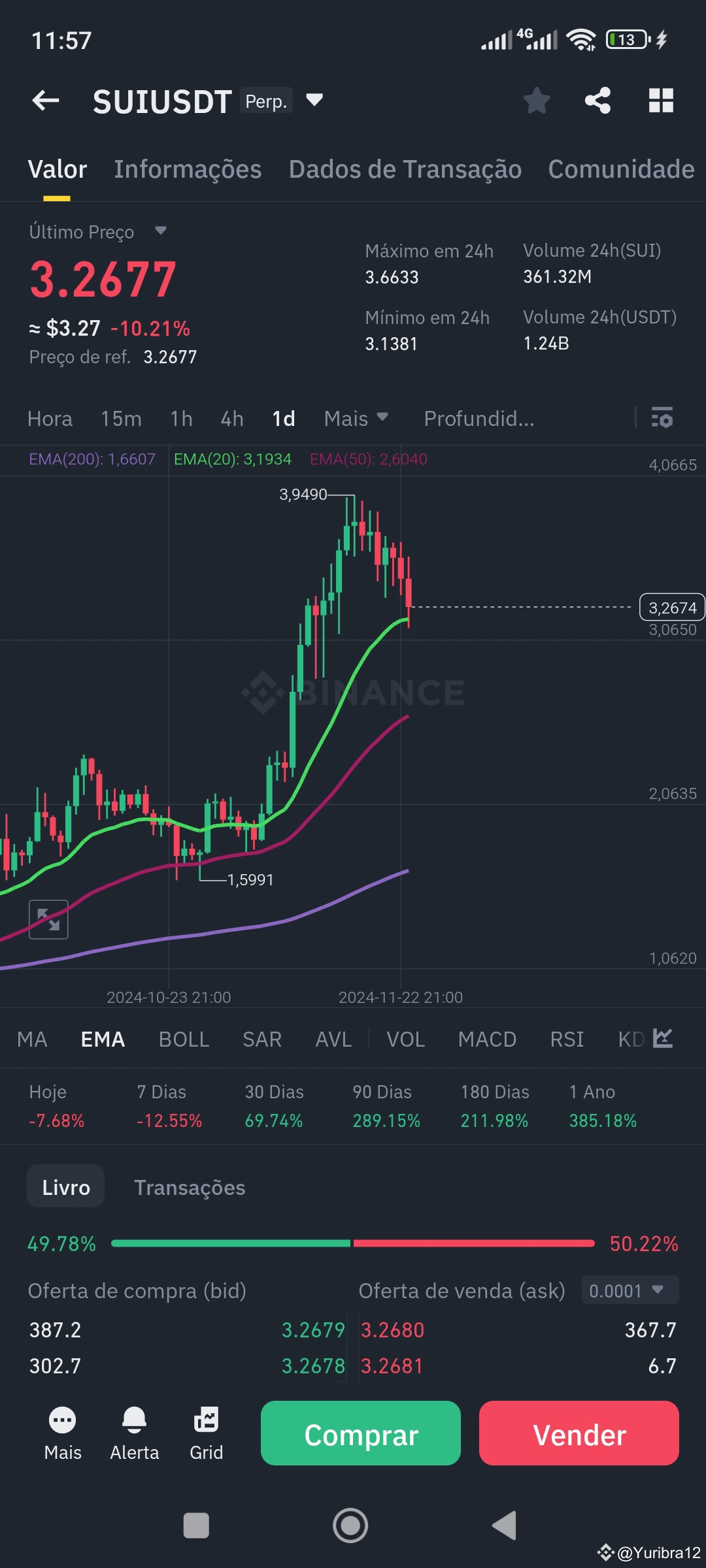Enable the MA indicator
Viewport: 706px width, 1568px height.
point(32,1039)
